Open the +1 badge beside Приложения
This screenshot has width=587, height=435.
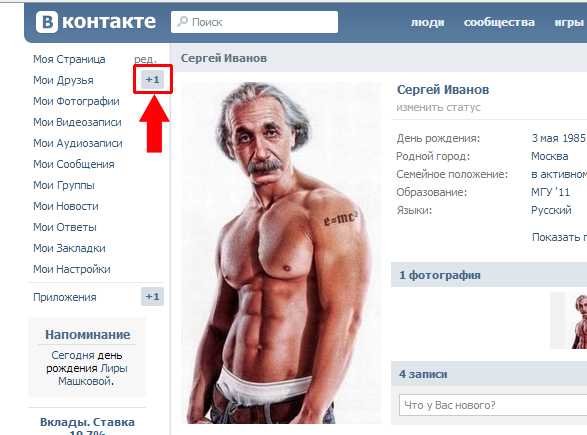[152, 297]
